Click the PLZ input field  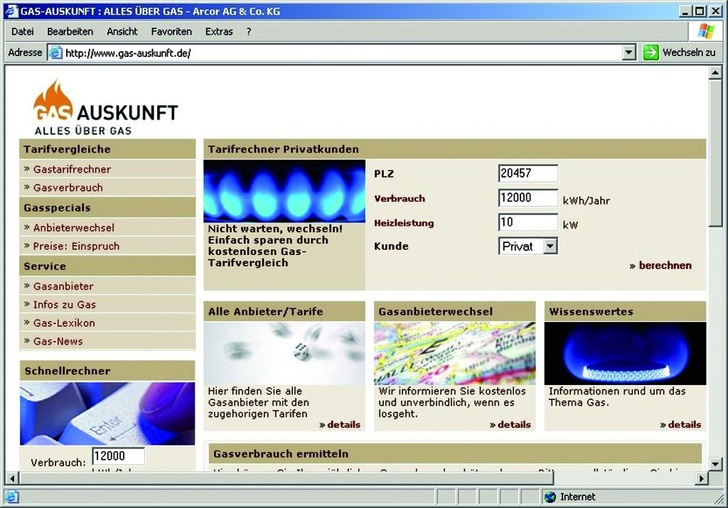[x=528, y=173]
